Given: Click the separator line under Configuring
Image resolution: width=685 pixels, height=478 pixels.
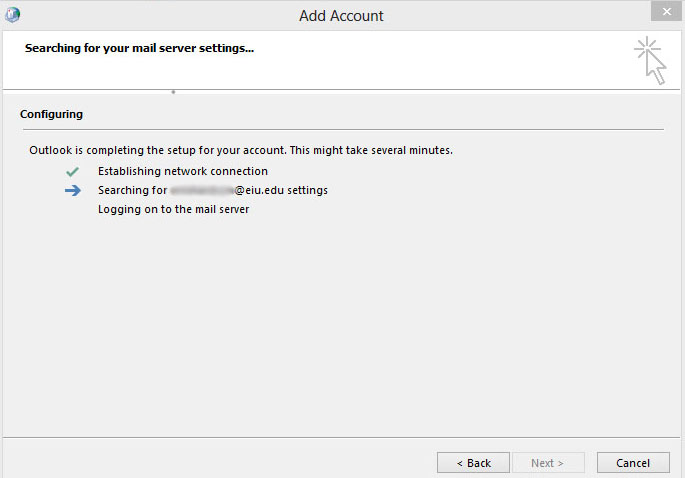Looking at the screenshot, I should pos(342,129).
